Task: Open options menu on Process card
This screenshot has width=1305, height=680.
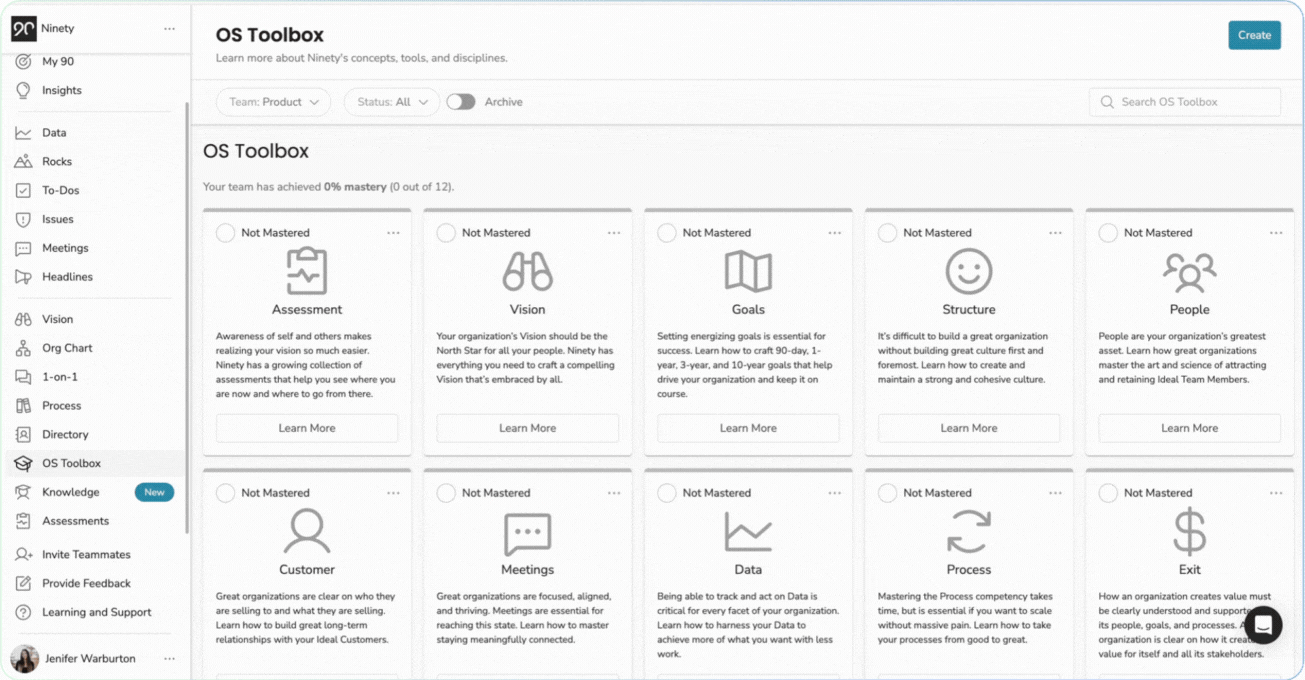Action: [x=1055, y=493]
